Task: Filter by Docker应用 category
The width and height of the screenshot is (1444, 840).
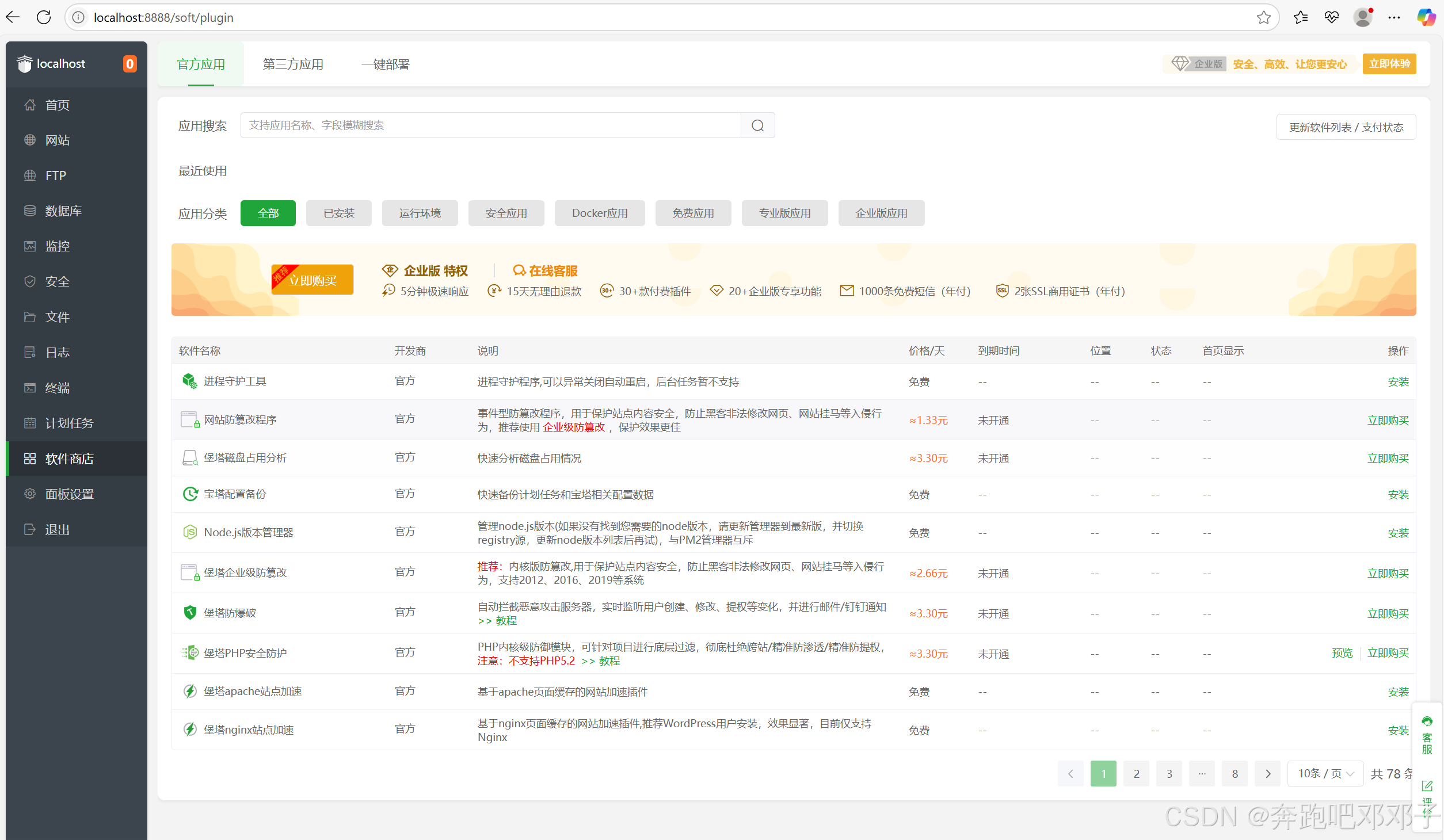Action: click(x=600, y=213)
